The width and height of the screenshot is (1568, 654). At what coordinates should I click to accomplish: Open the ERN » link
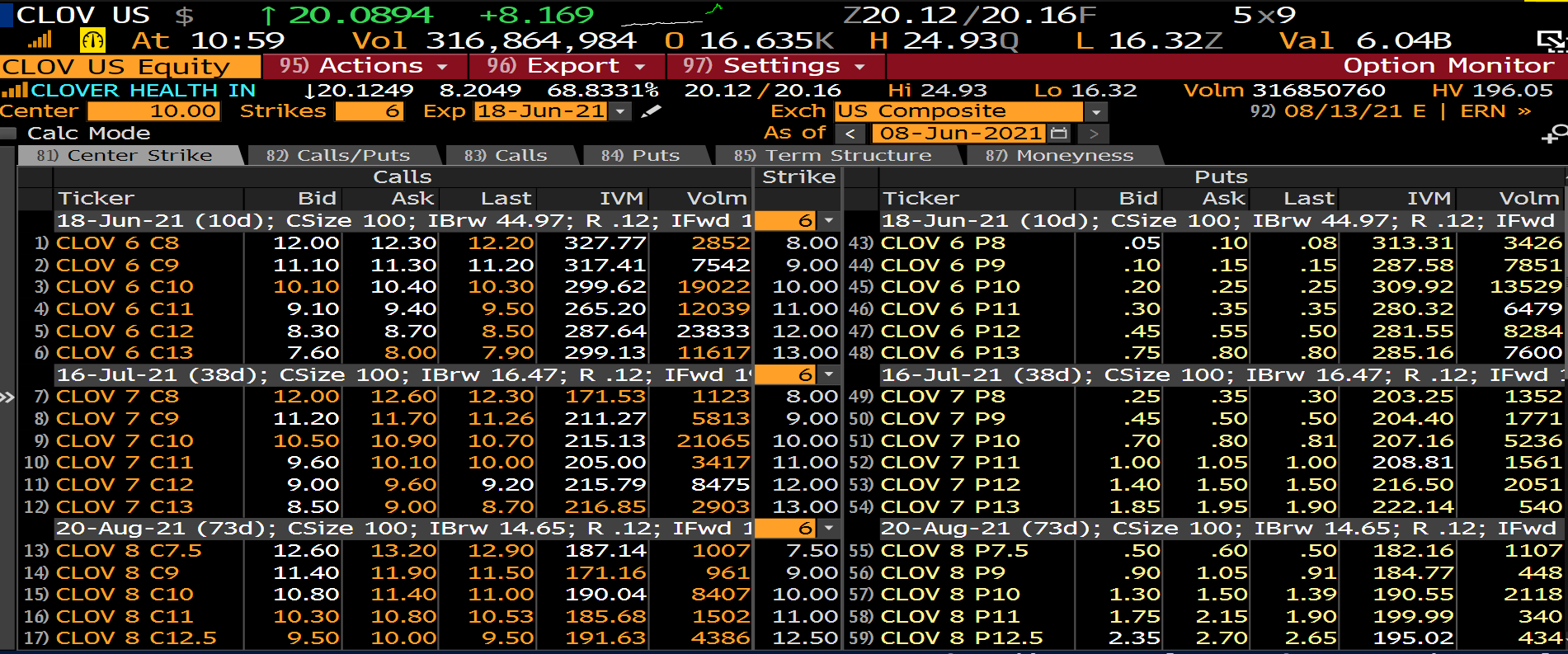[x=1495, y=111]
